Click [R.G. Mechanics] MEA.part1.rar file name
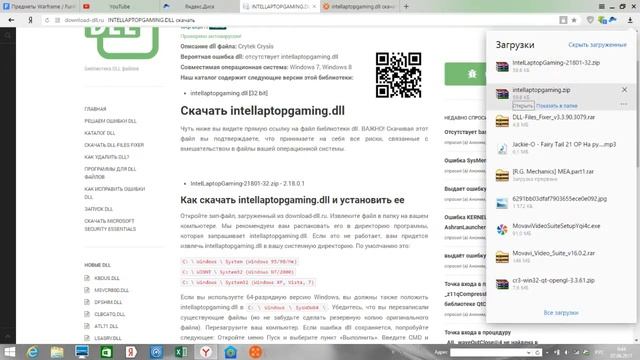 553,171
